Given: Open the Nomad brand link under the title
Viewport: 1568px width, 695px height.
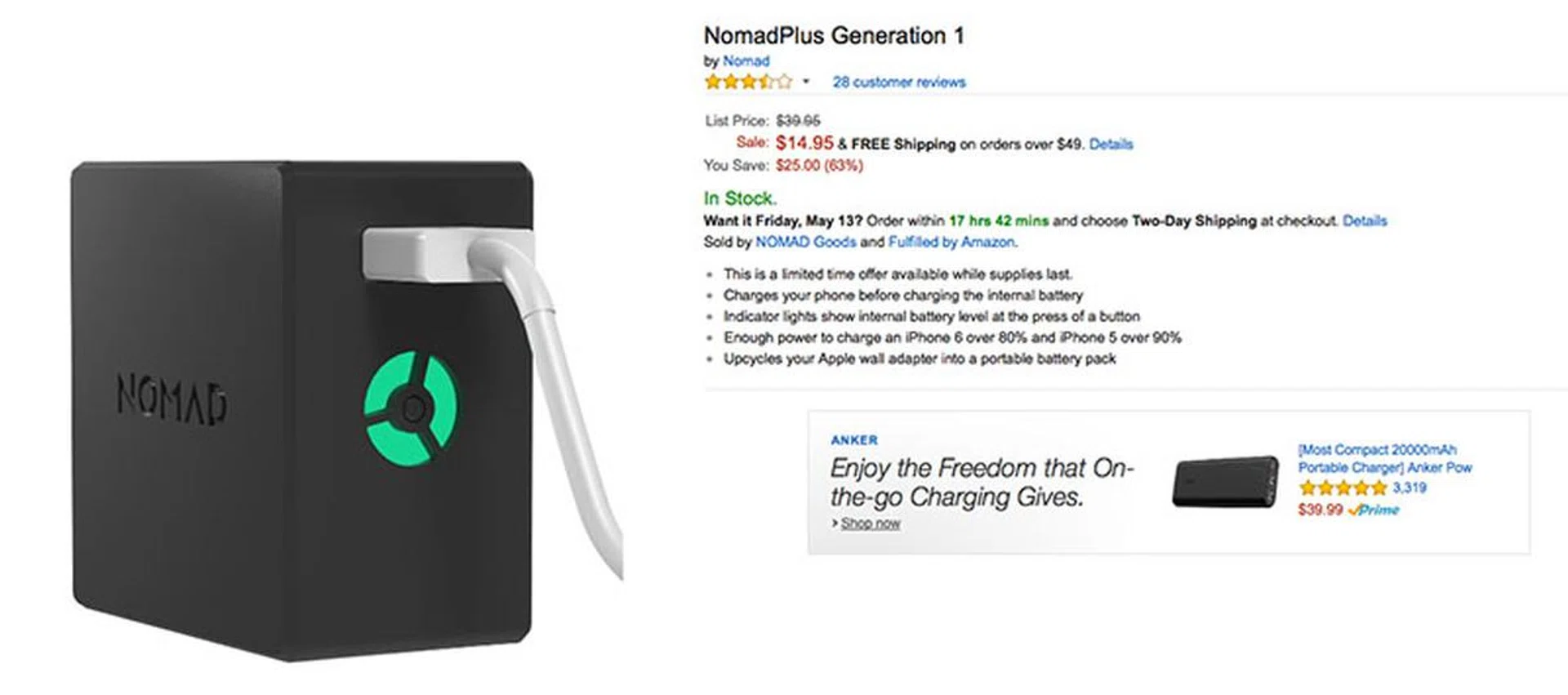Looking at the screenshot, I should (x=746, y=60).
